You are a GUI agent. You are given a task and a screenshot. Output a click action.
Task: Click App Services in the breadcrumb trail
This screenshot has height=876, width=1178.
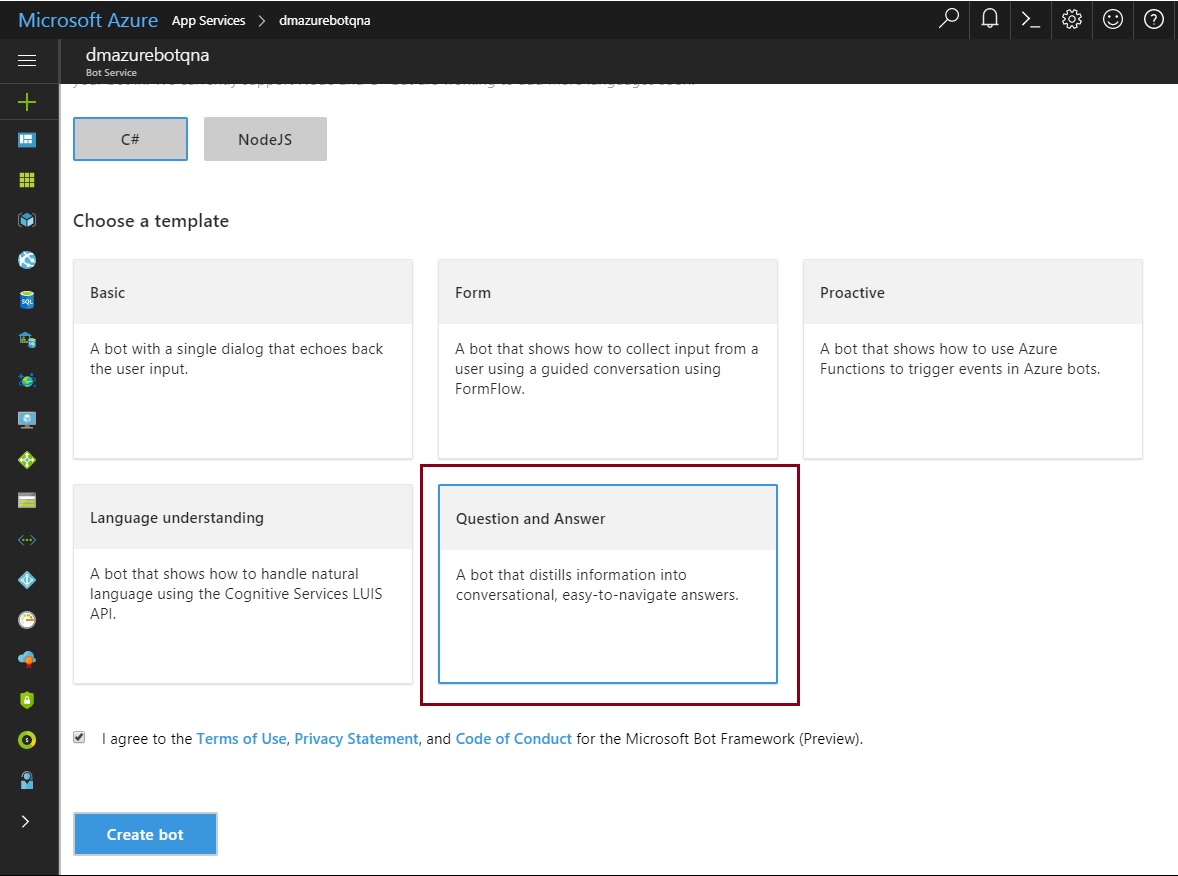[x=208, y=20]
